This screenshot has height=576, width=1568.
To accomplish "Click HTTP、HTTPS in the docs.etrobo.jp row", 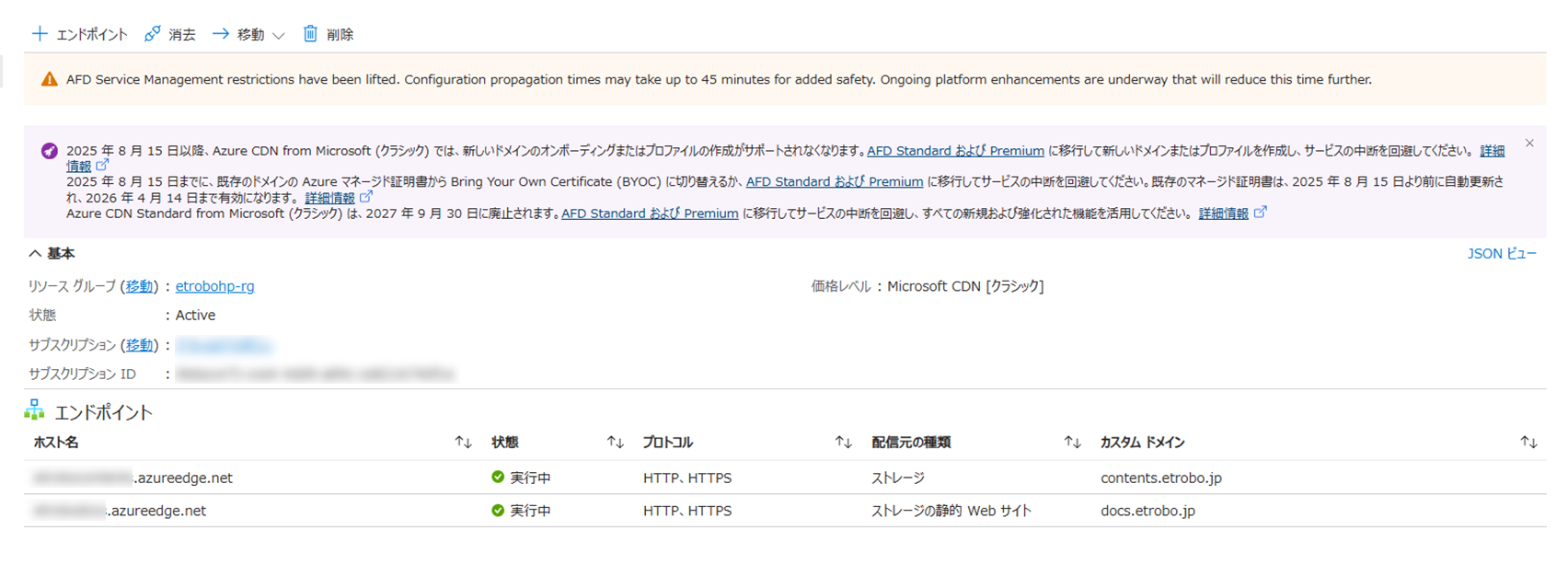I will pos(687,511).
